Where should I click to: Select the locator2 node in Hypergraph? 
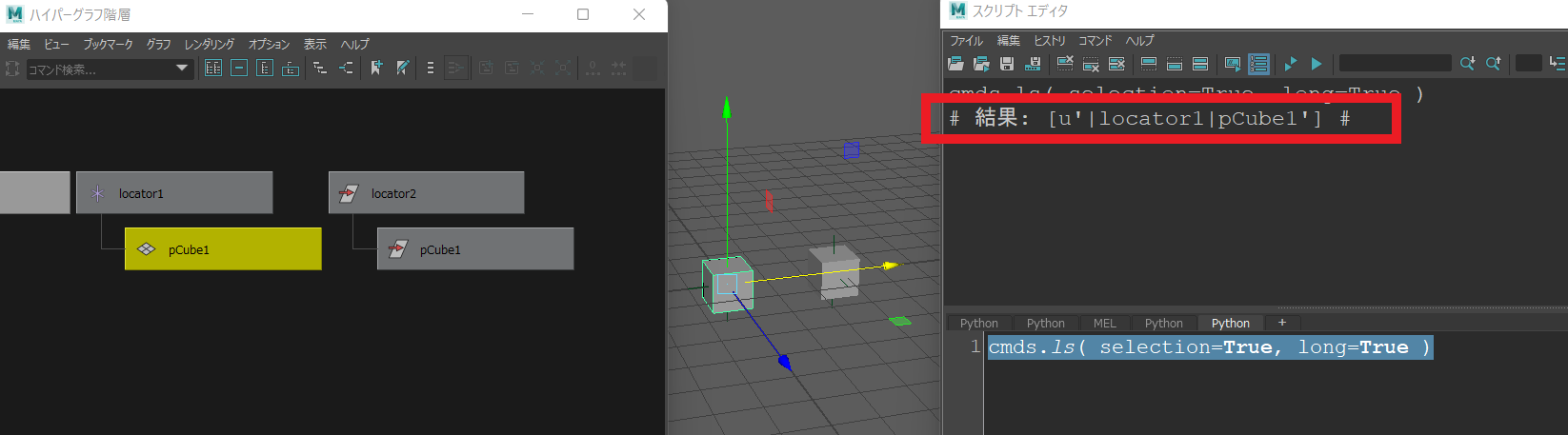[426, 193]
